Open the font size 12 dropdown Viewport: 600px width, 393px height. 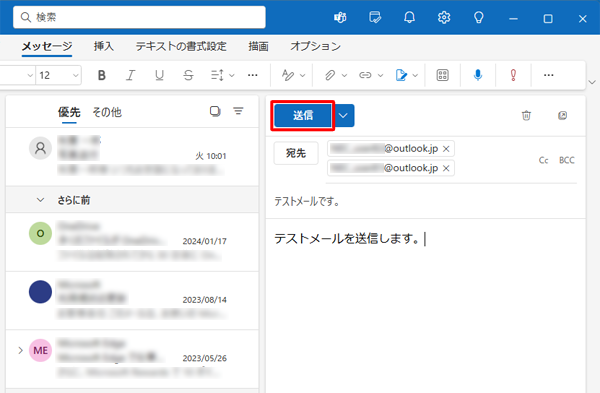click(75, 75)
